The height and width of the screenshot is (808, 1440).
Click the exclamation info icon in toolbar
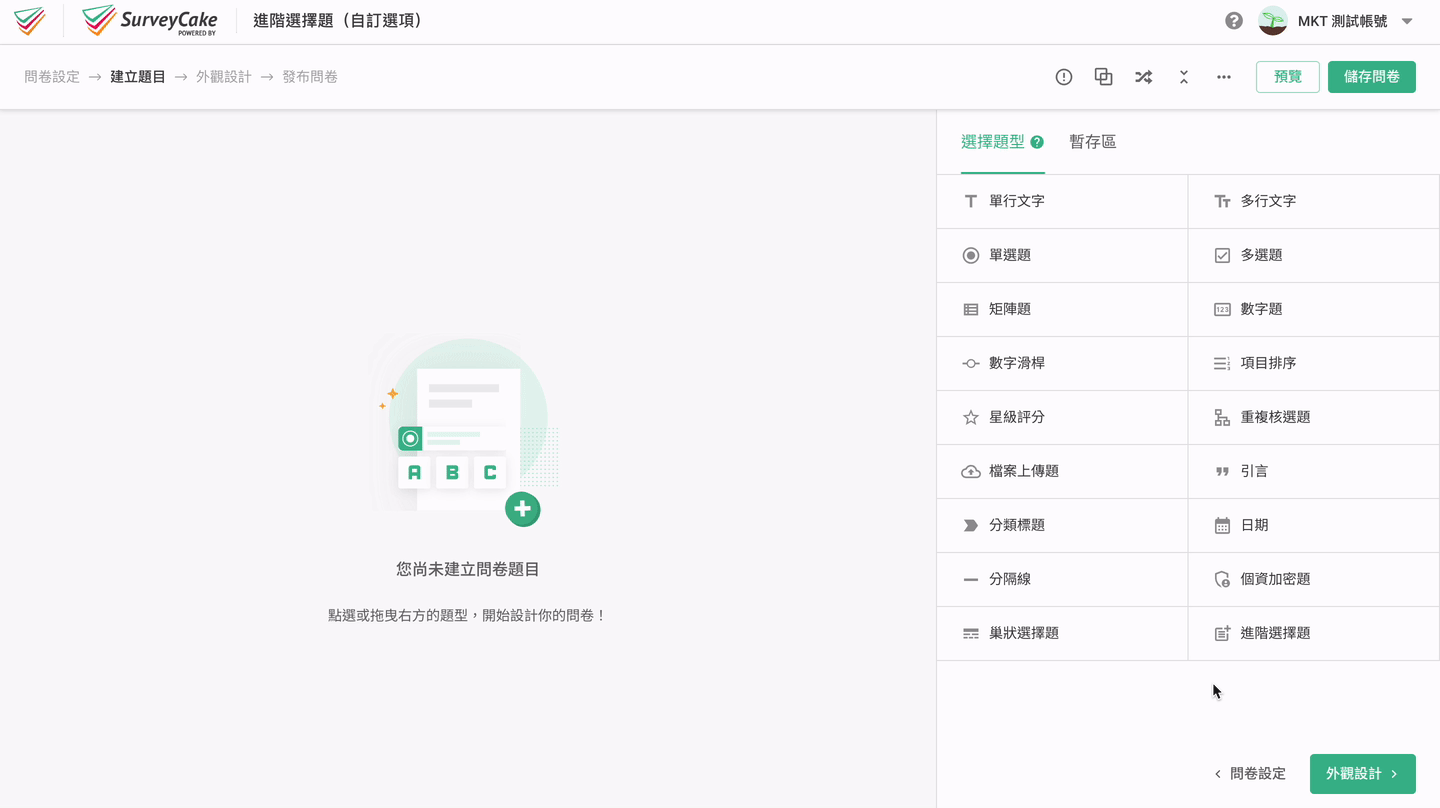(1064, 77)
